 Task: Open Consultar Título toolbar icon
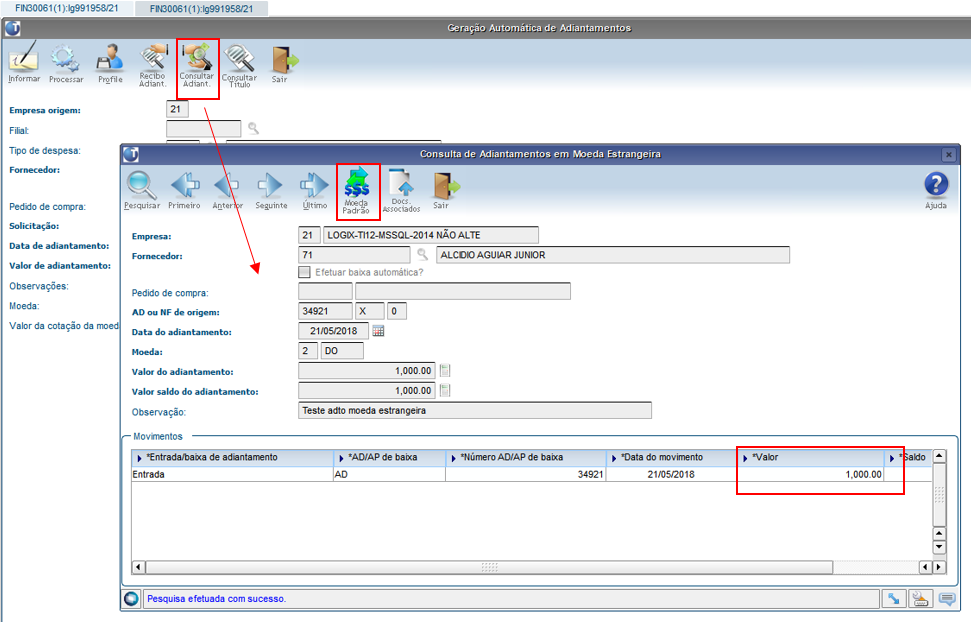[239, 65]
